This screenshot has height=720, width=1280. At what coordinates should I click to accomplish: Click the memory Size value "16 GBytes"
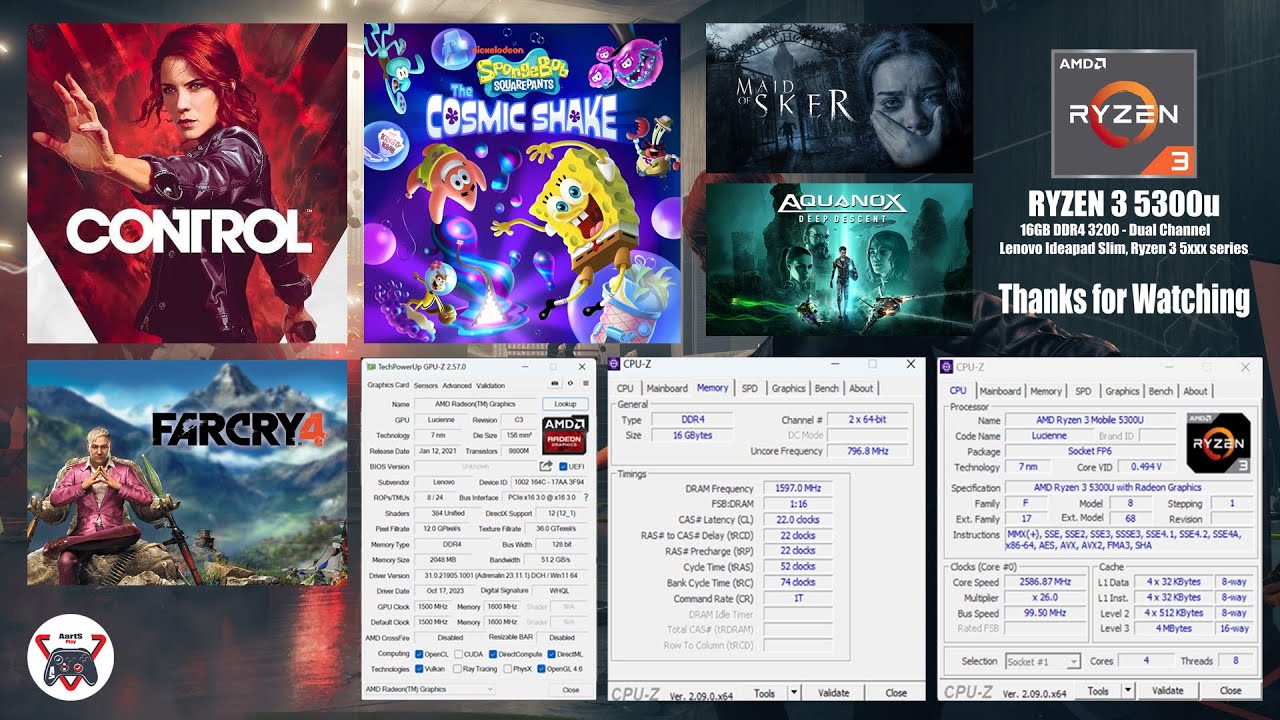694,436
